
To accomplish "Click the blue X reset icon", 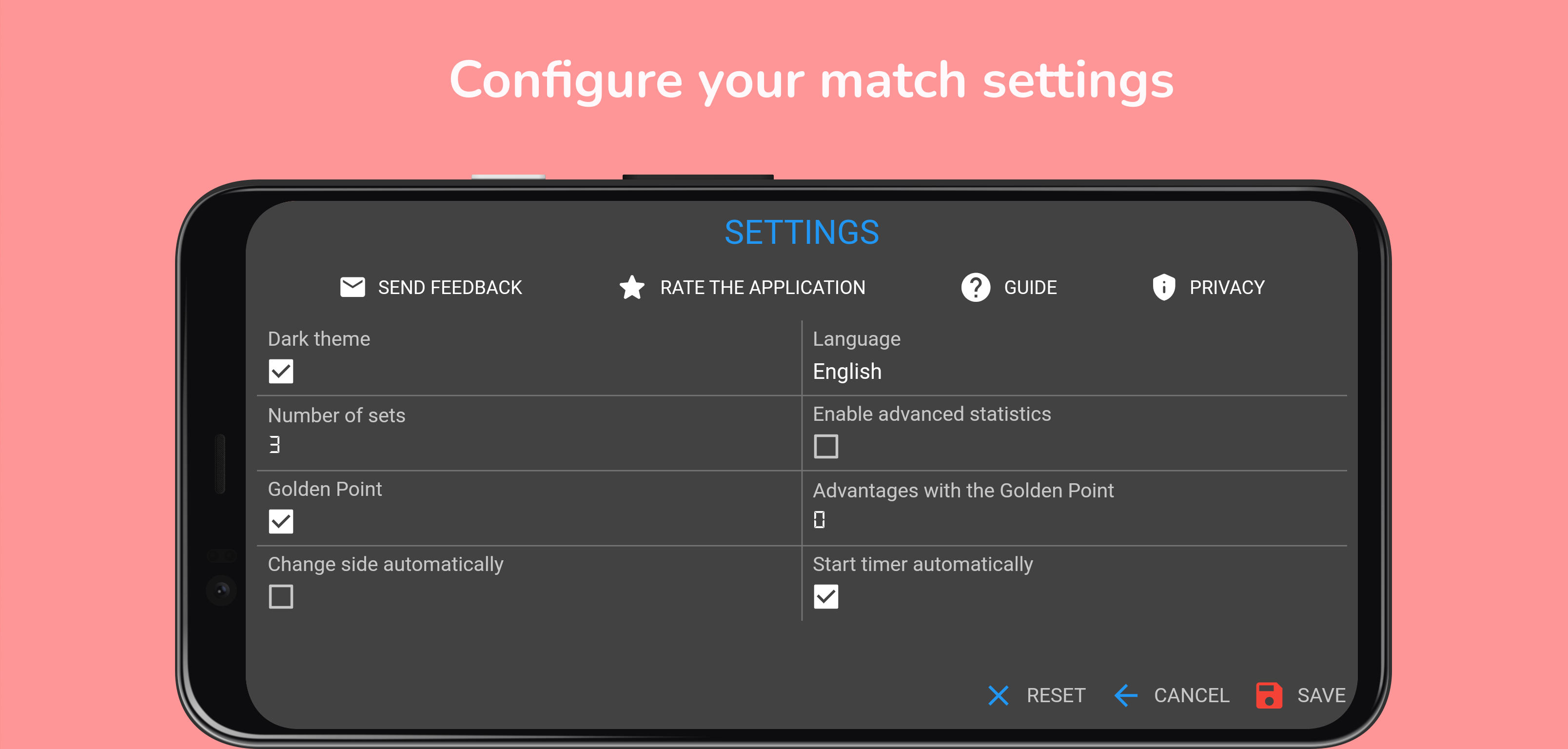I will tap(998, 695).
